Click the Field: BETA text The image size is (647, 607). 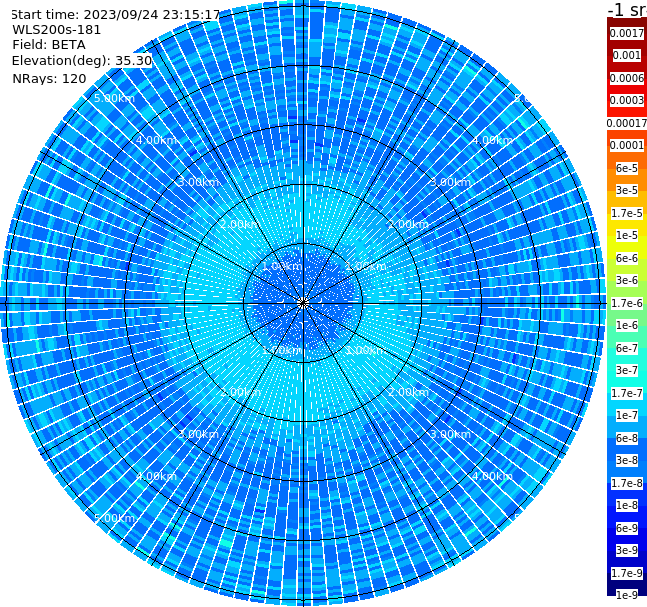(49, 45)
